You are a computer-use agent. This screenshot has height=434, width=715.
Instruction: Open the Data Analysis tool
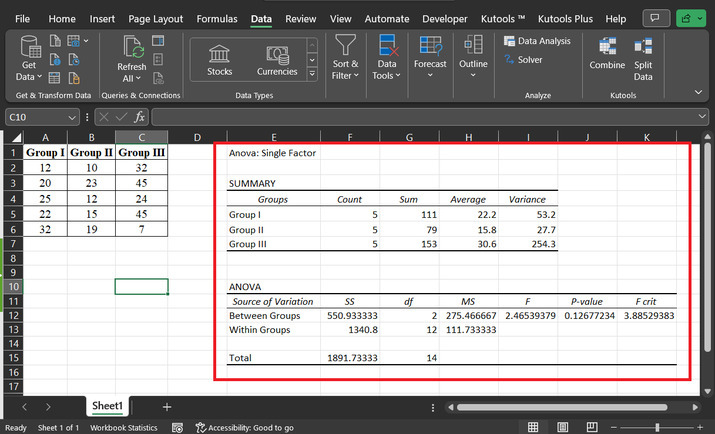point(536,41)
